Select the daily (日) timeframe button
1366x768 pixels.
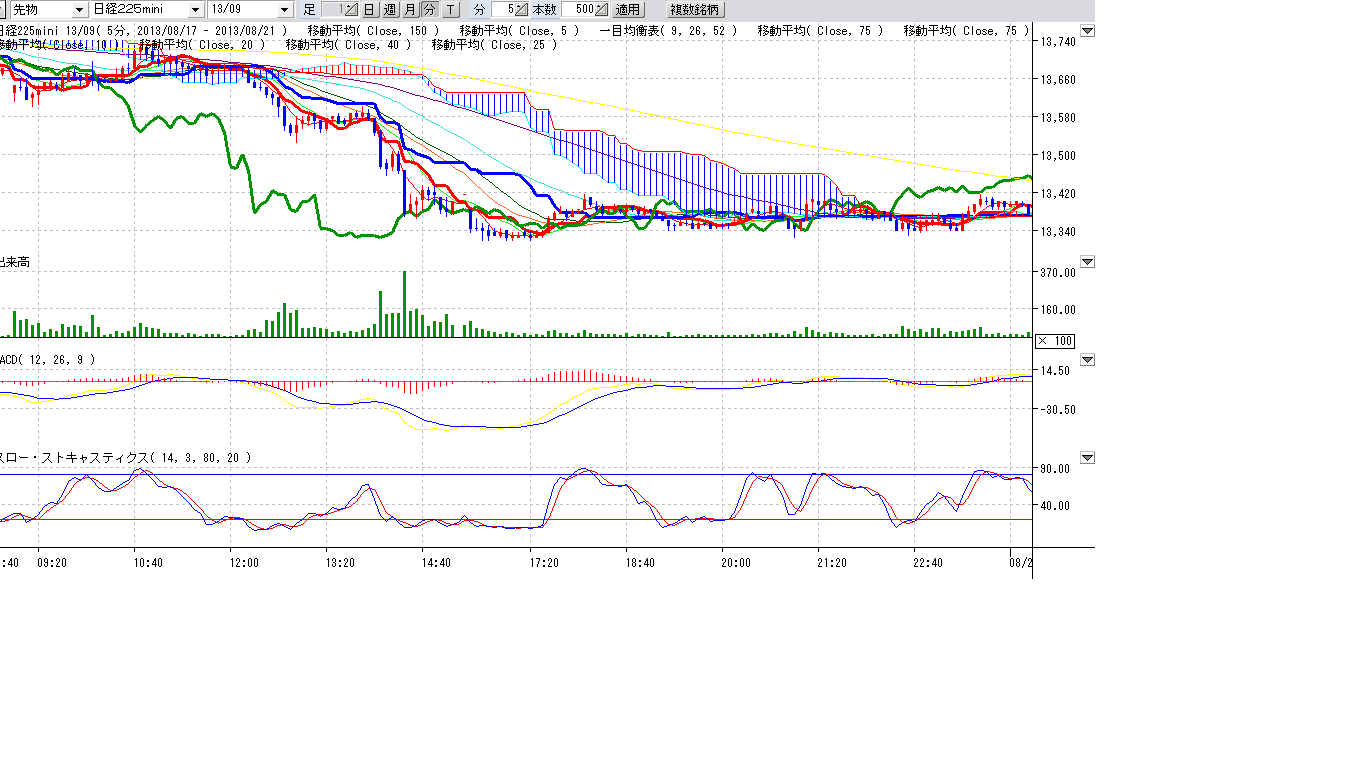(369, 10)
